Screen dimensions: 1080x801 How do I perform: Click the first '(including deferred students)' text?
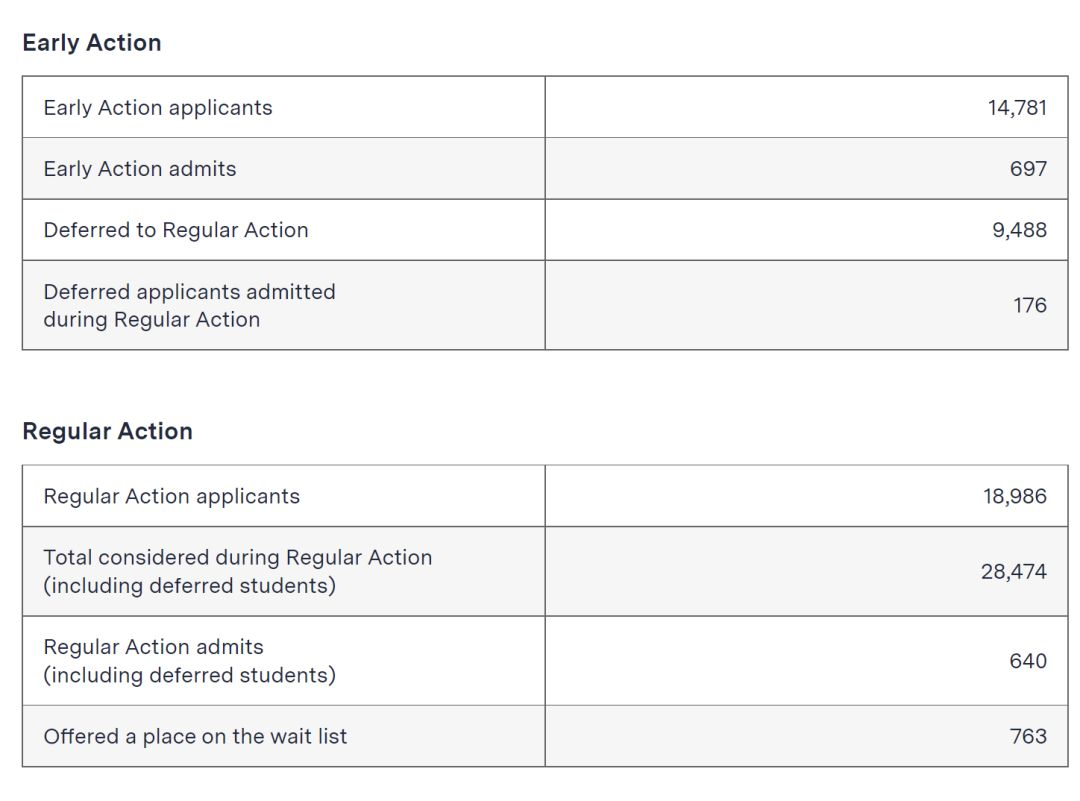click(189, 586)
